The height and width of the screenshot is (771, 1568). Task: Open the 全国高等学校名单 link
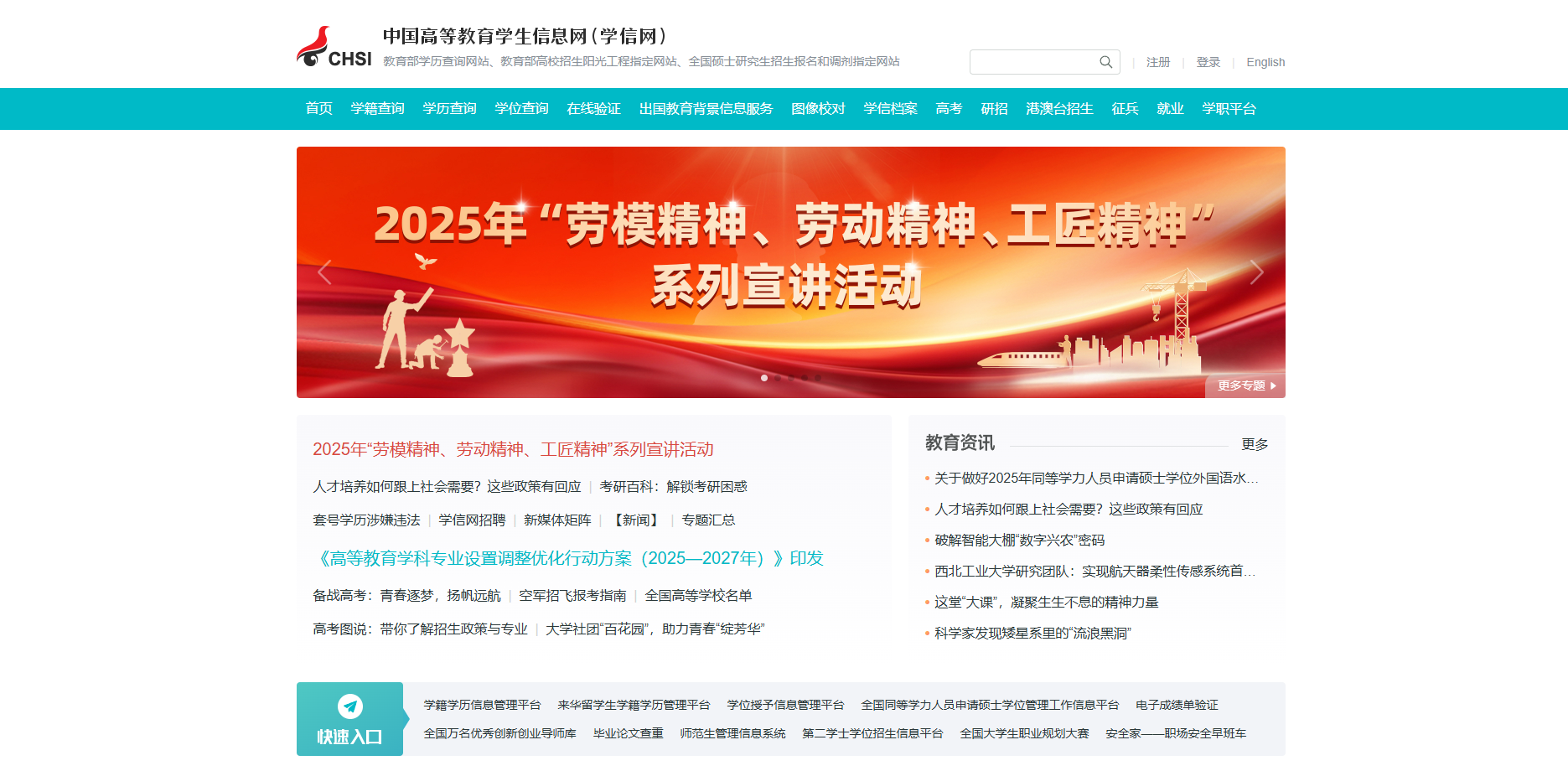click(698, 596)
